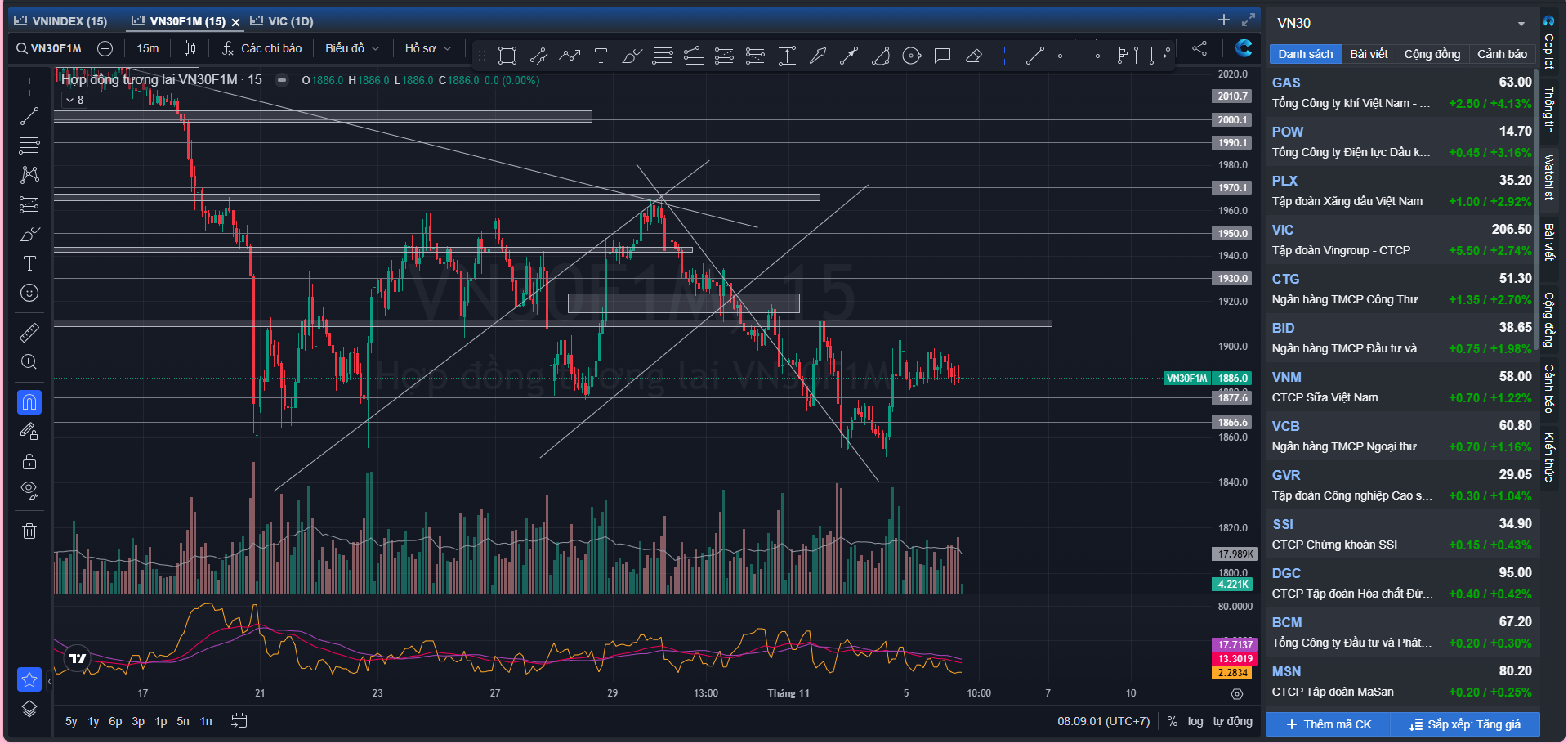
Task: Open the forecast and measurement tools in left sidebar
Action: pos(29,204)
